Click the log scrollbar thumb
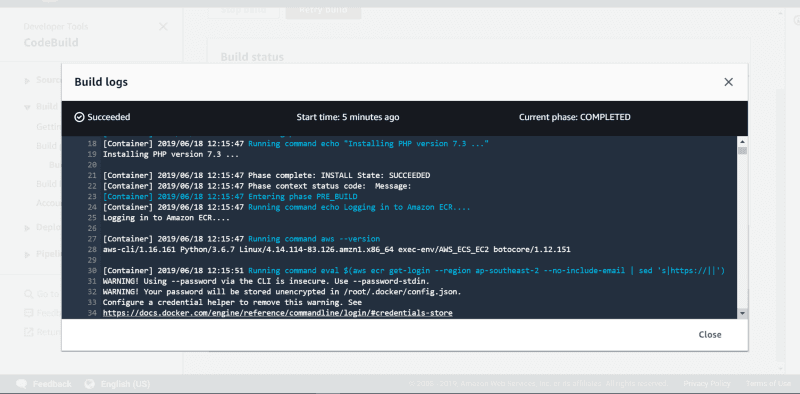Viewport: 800px width, 394px height. pyautogui.click(x=742, y=151)
